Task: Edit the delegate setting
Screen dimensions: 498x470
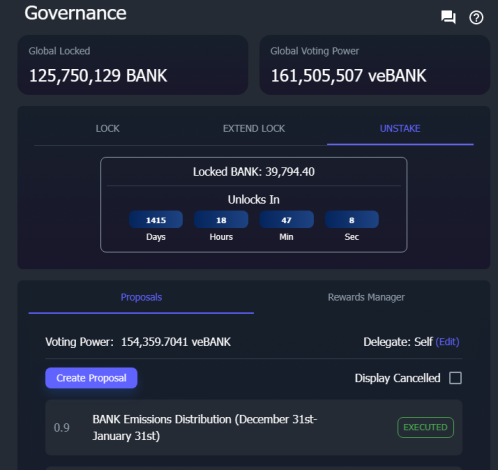Action: pos(447,342)
